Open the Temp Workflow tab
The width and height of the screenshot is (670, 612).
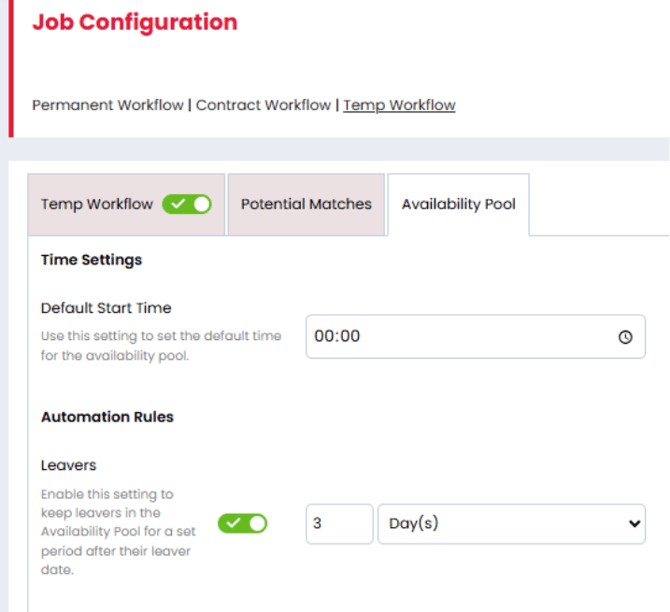point(97,204)
